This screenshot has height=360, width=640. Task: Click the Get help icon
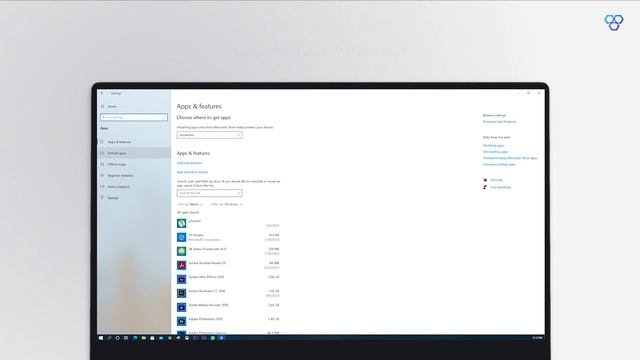click(485, 180)
